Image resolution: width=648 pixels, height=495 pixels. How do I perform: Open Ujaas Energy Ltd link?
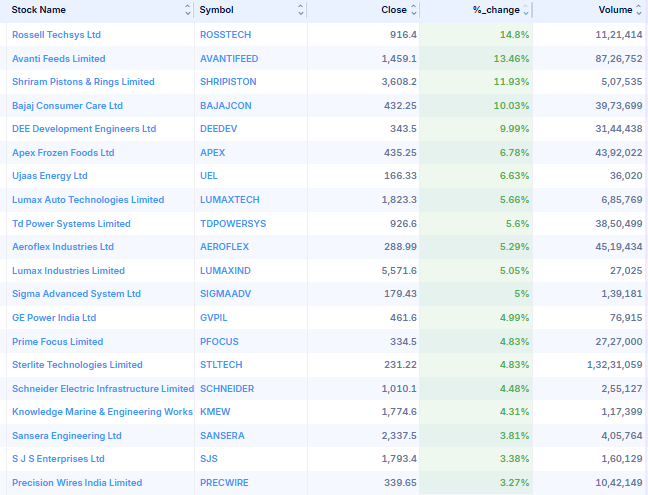tap(50, 176)
